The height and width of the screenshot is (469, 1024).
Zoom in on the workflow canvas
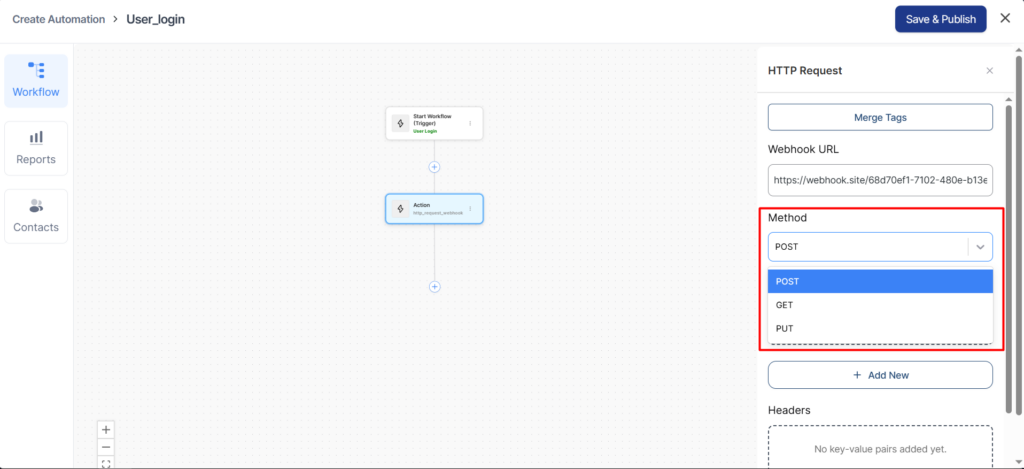coord(107,429)
